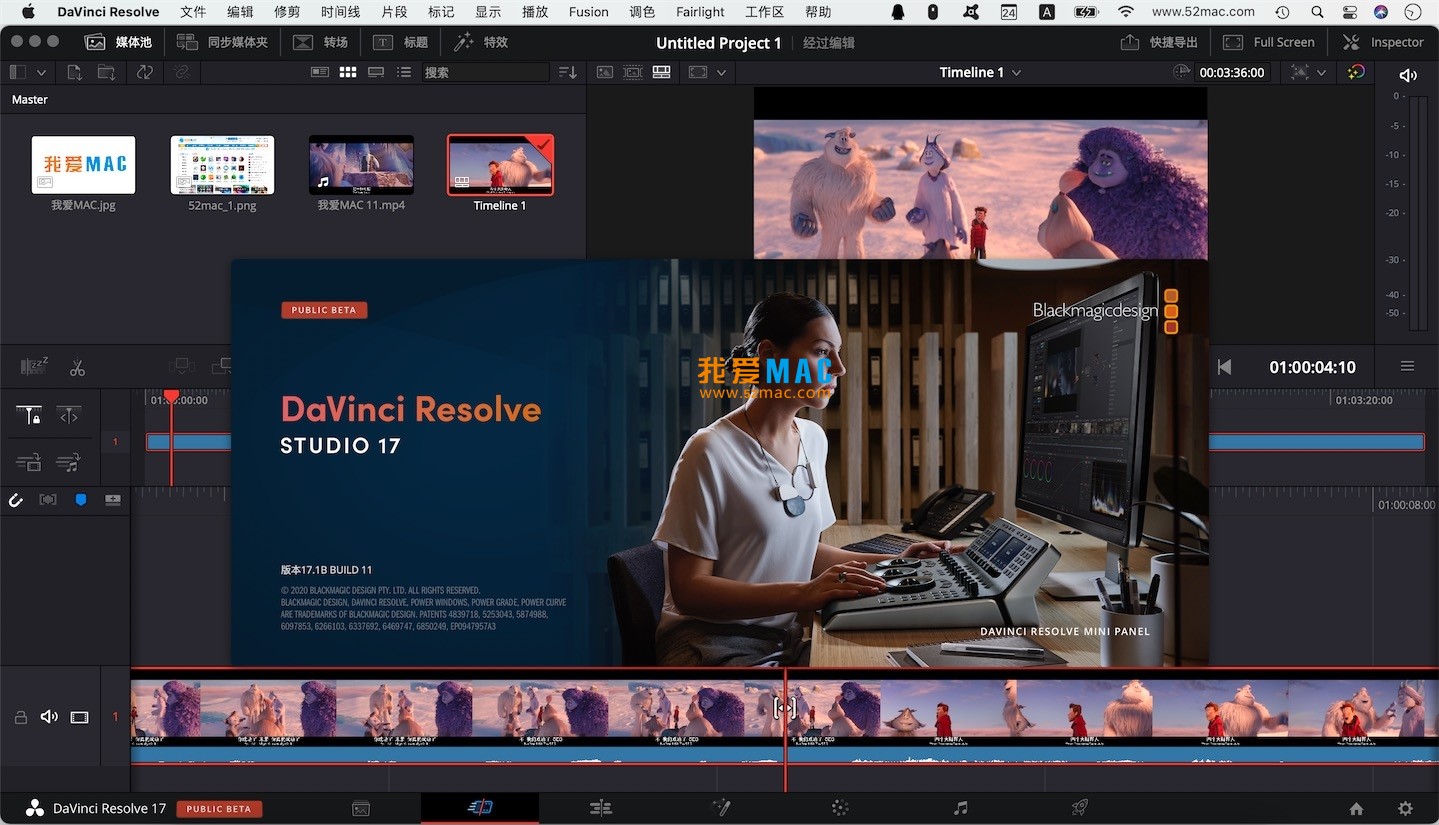Open the viewer options hamburger menu
The width and height of the screenshot is (1439, 825).
coord(1407,367)
